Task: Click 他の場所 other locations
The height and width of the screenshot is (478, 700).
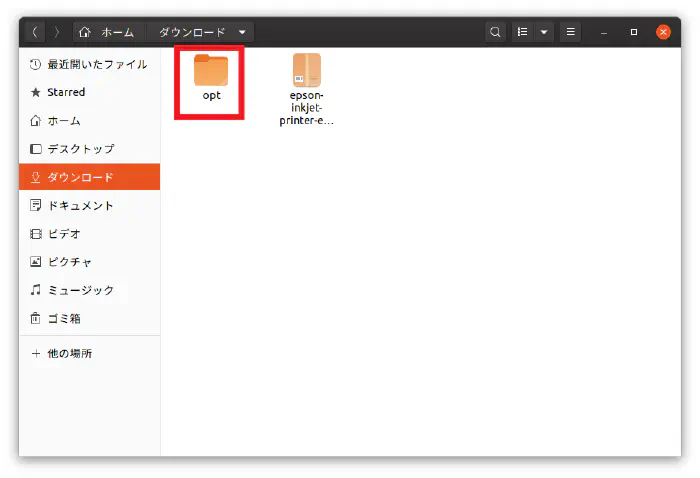Action: tap(70, 354)
